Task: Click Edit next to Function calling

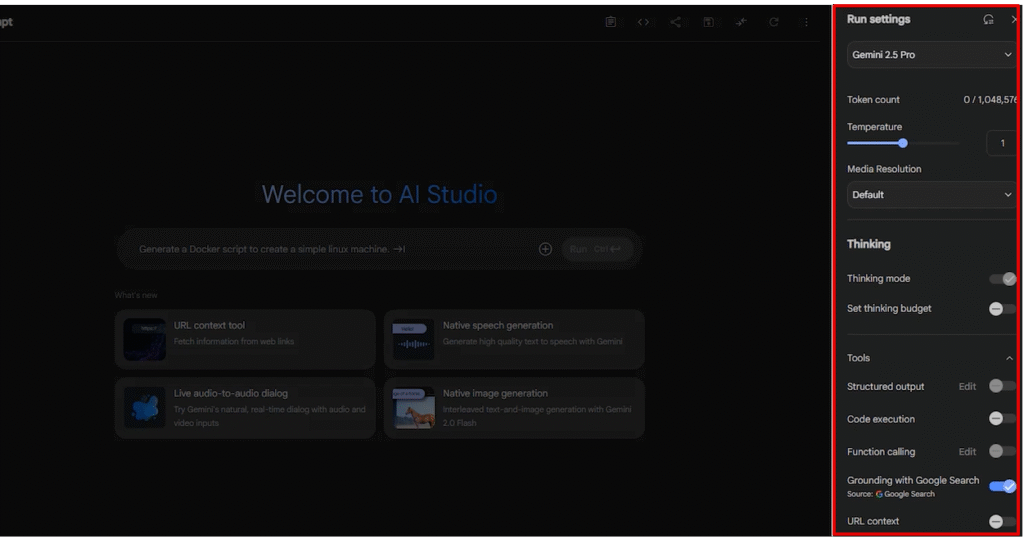Action: tap(967, 451)
